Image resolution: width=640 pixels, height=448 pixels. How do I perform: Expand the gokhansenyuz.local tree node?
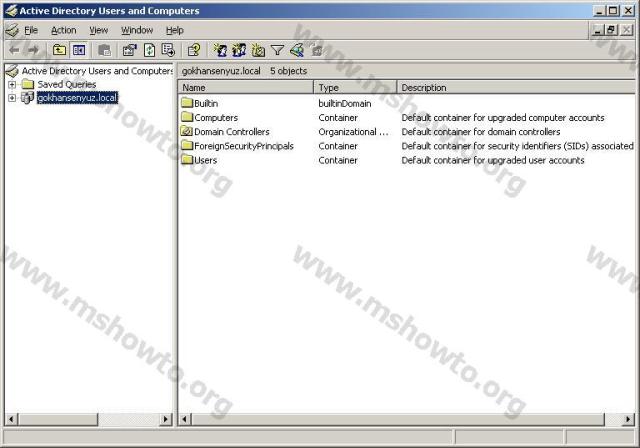pos(12,98)
